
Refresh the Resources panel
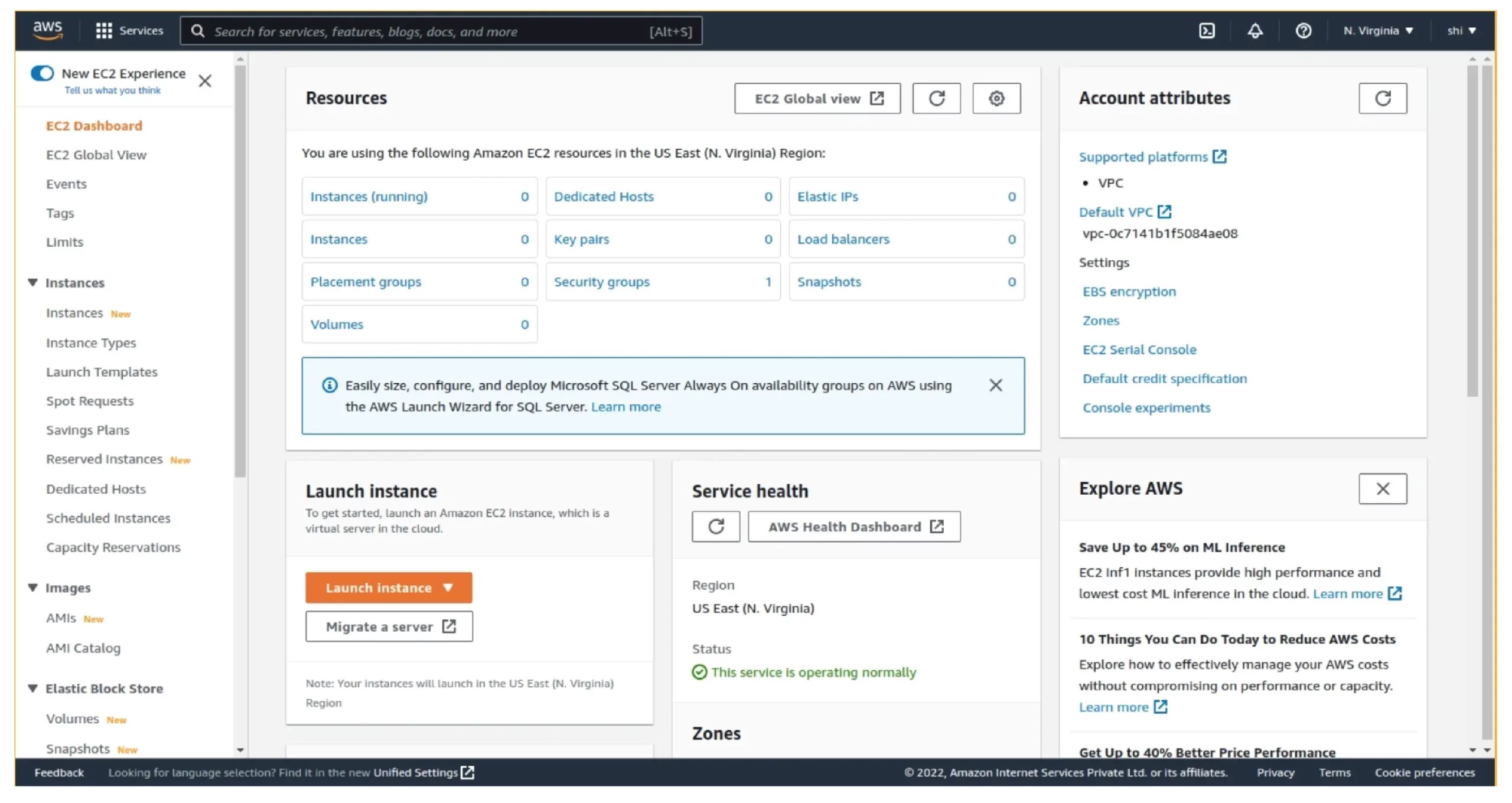pyautogui.click(x=936, y=98)
